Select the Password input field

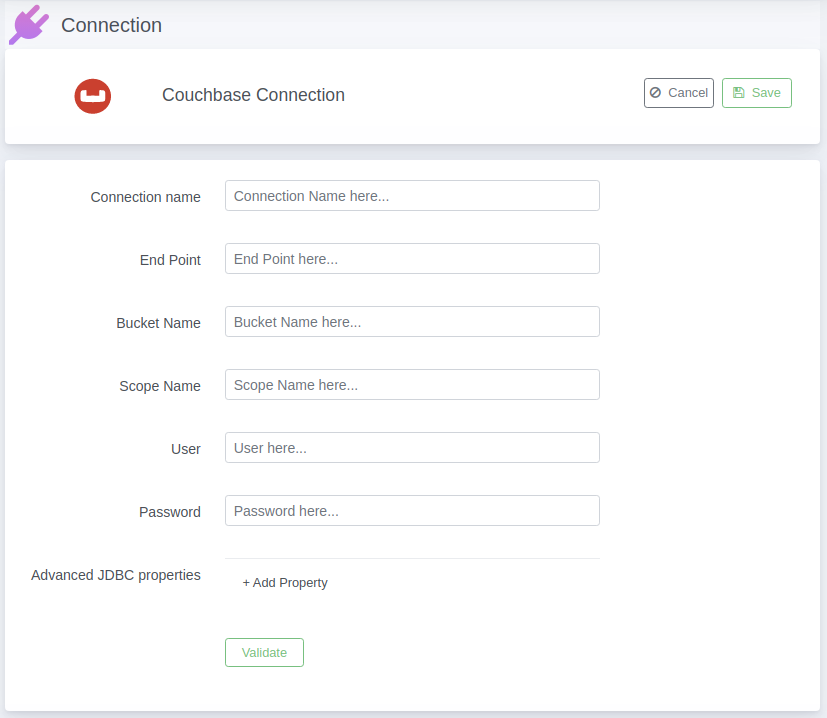(x=412, y=511)
